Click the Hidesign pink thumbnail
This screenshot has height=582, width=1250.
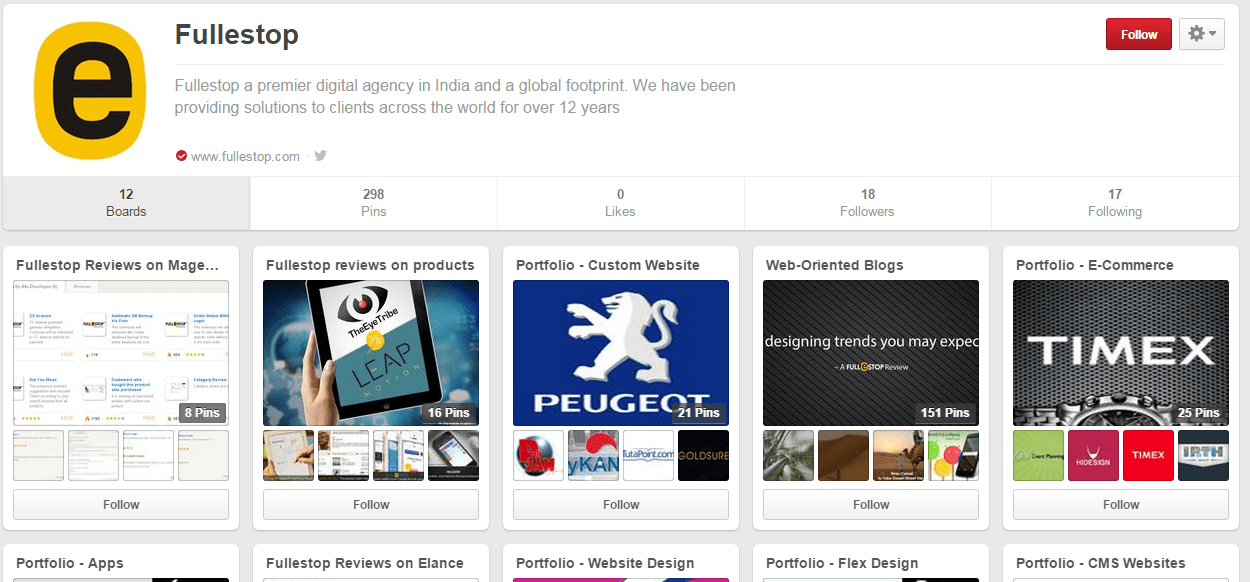click(x=1093, y=455)
